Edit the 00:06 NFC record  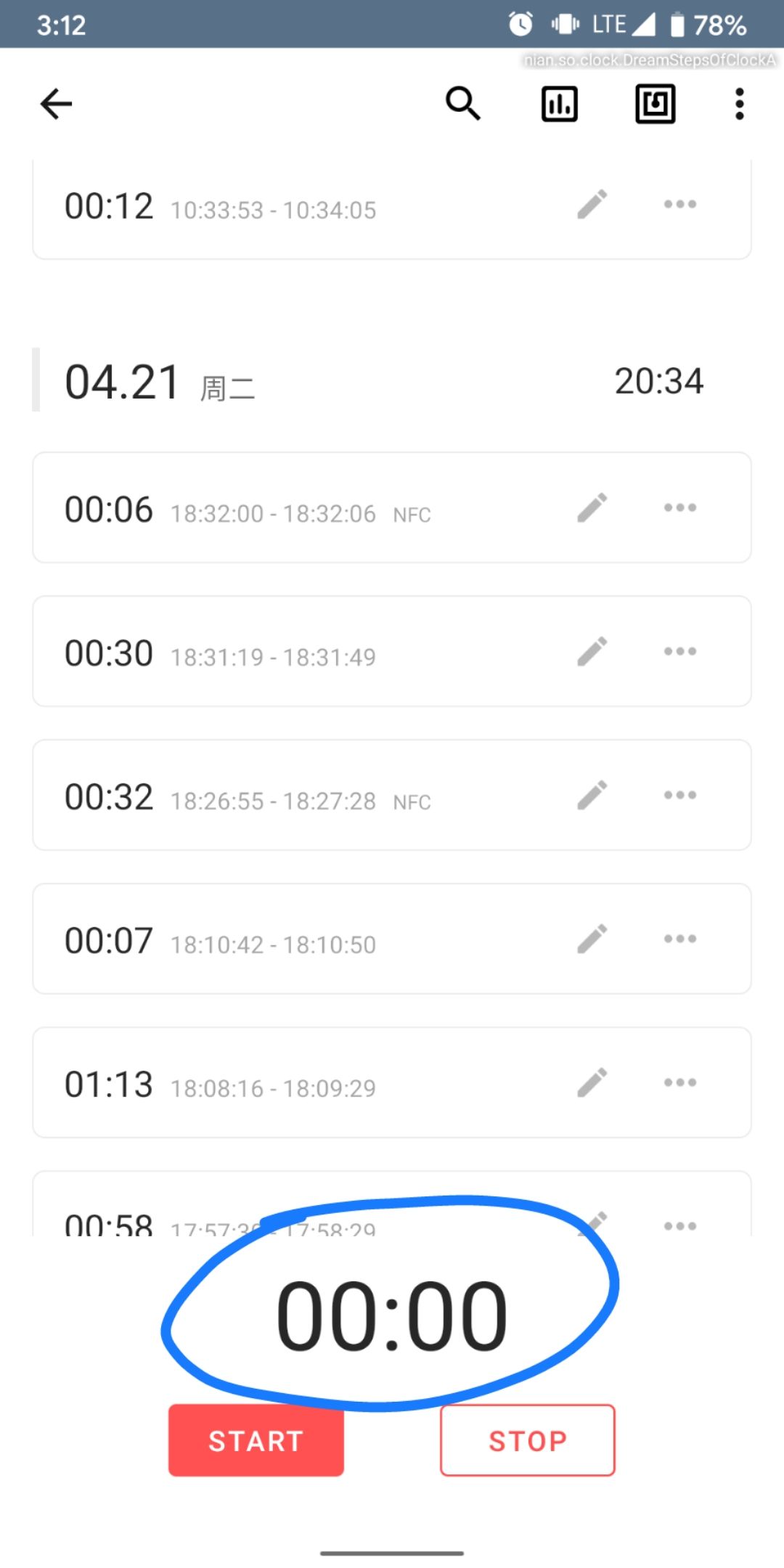coord(592,508)
